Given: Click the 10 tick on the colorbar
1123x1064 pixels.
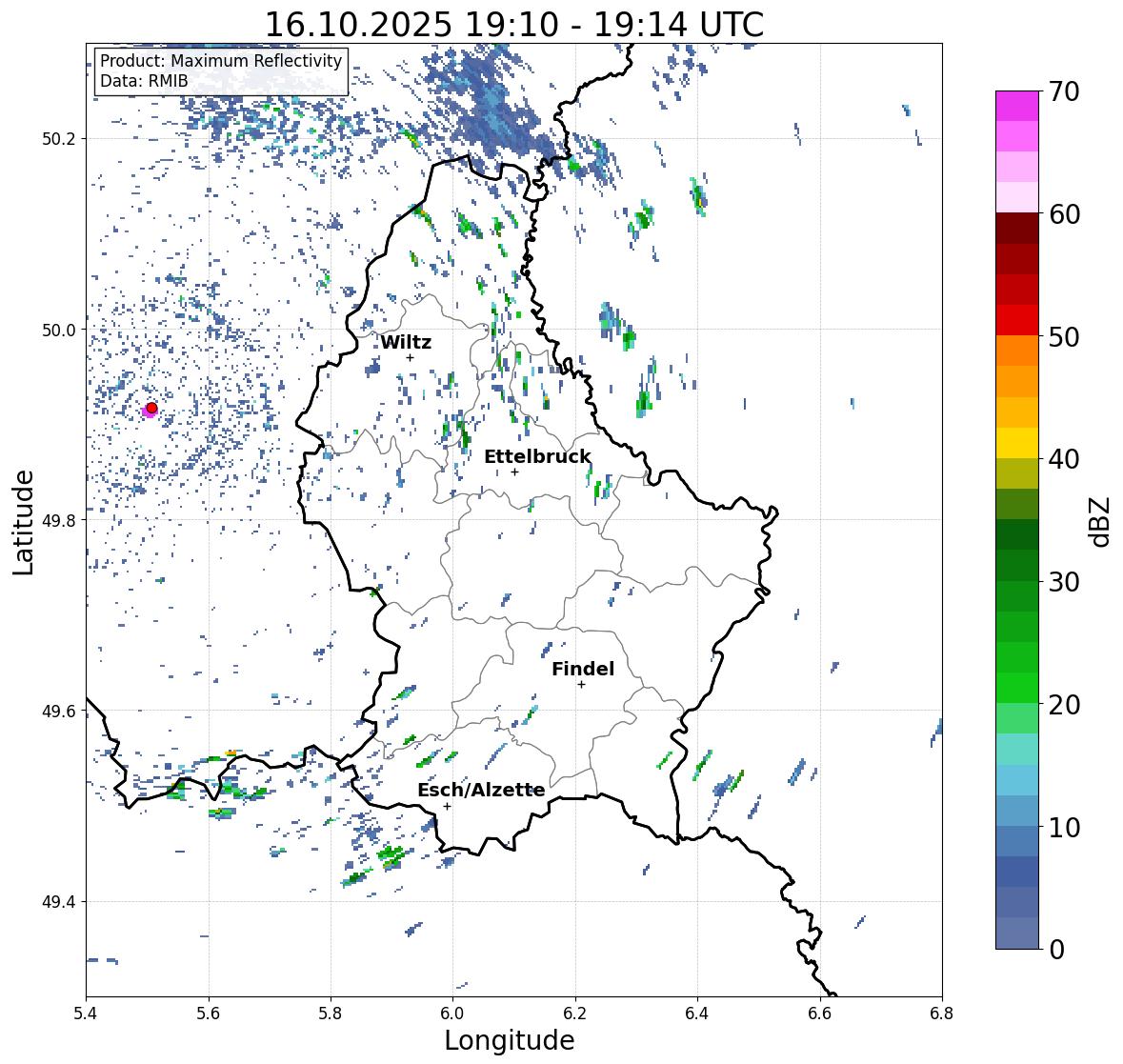Looking at the screenshot, I should click(x=1064, y=827).
